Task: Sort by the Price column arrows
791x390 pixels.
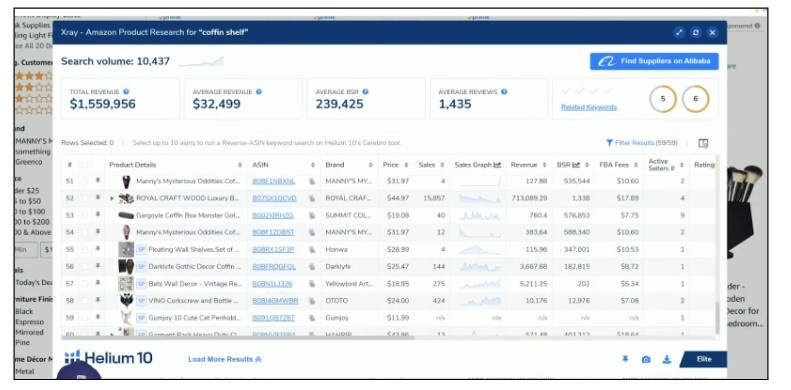Action: 406,165
